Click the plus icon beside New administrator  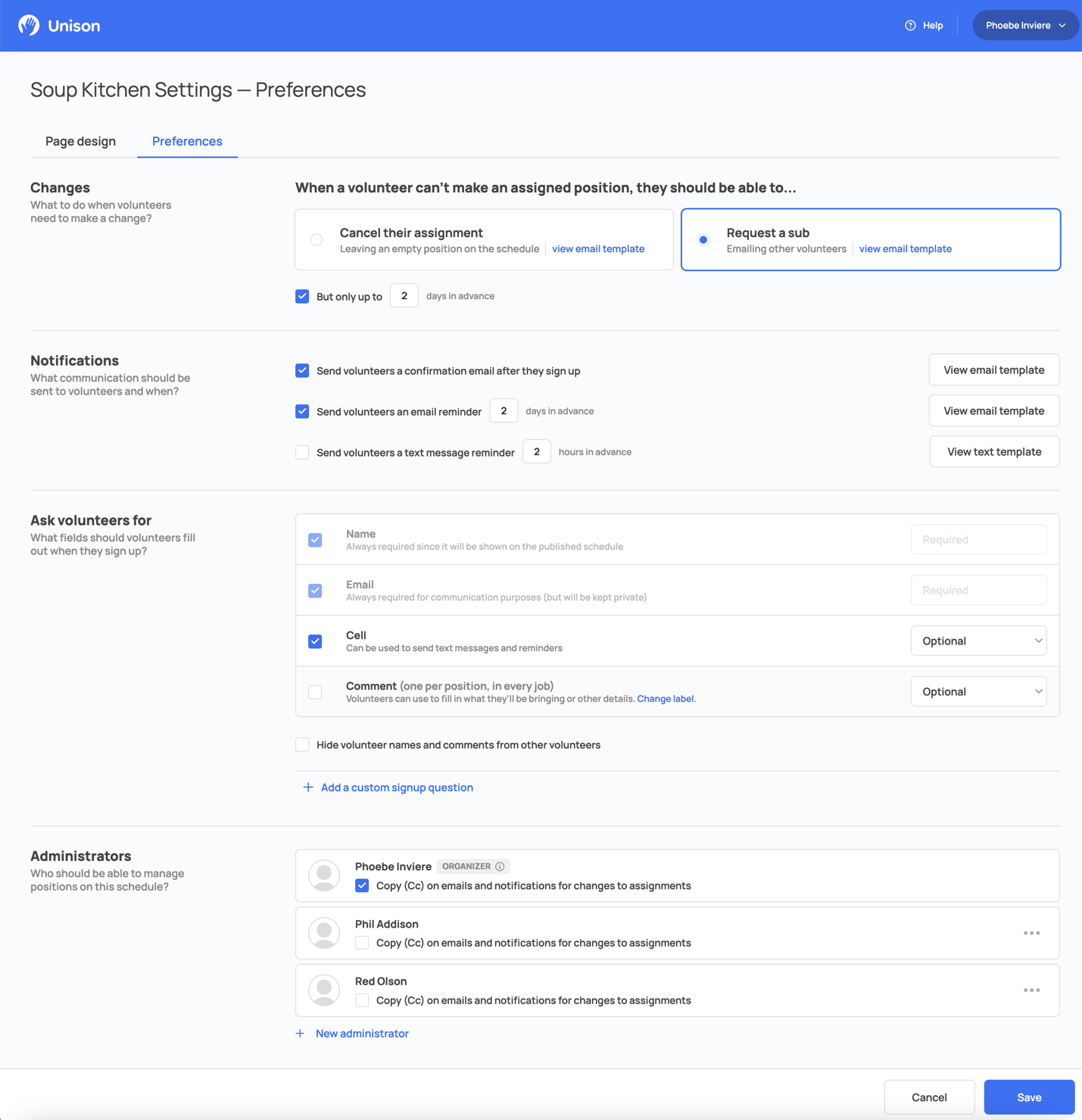[301, 1034]
